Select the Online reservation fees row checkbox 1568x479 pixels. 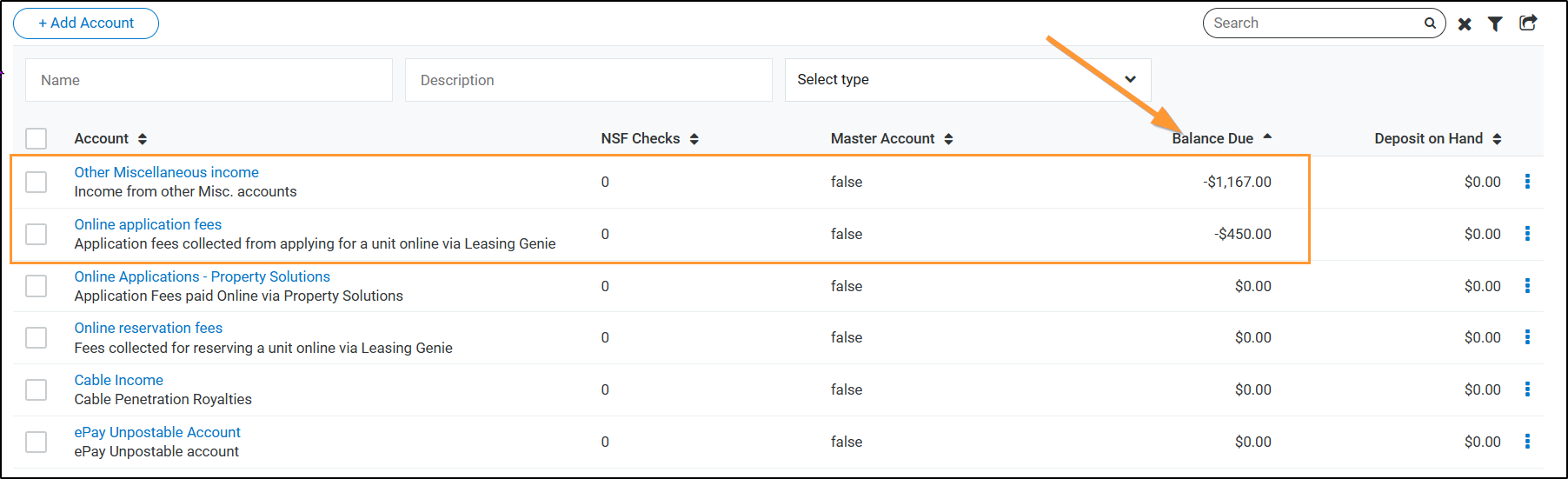tap(37, 337)
